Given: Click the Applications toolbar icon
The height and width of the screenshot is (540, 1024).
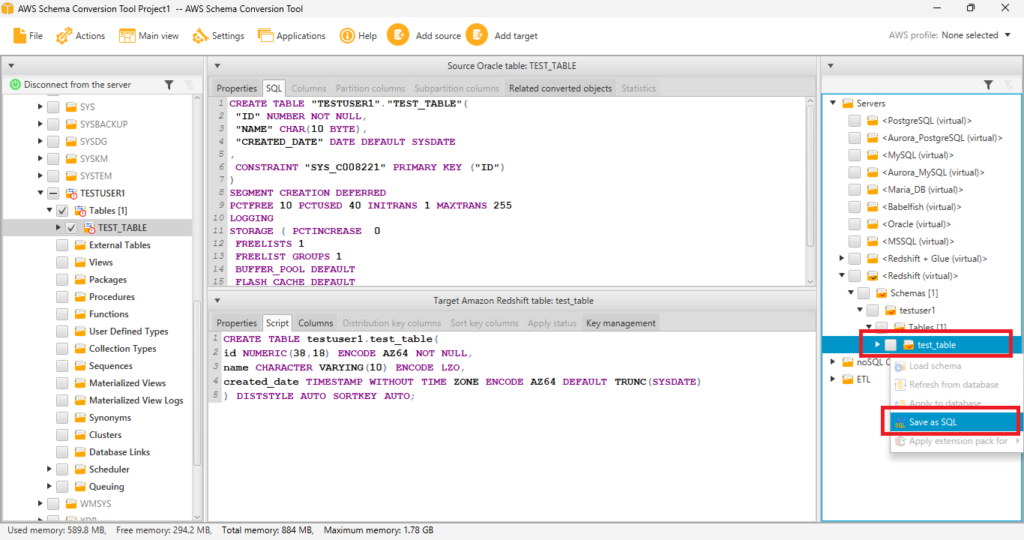Looking at the screenshot, I should click(x=266, y=35).
